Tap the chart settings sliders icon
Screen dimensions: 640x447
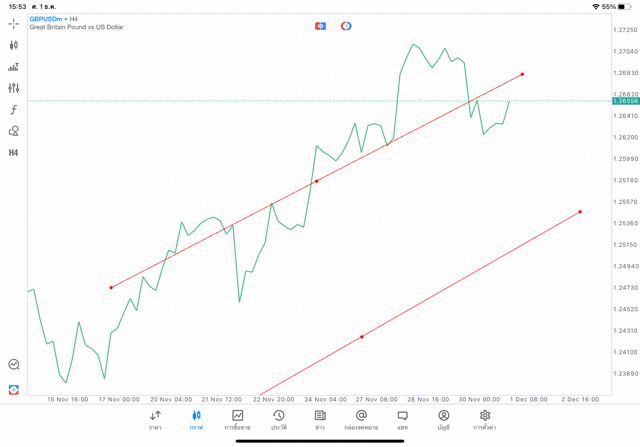(13, 88)
